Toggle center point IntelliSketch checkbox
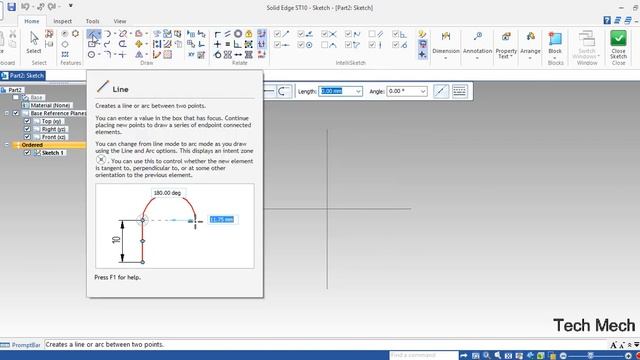Image resolution: width=640 pixels, height=360 pixels. click(x=301, y=44)
